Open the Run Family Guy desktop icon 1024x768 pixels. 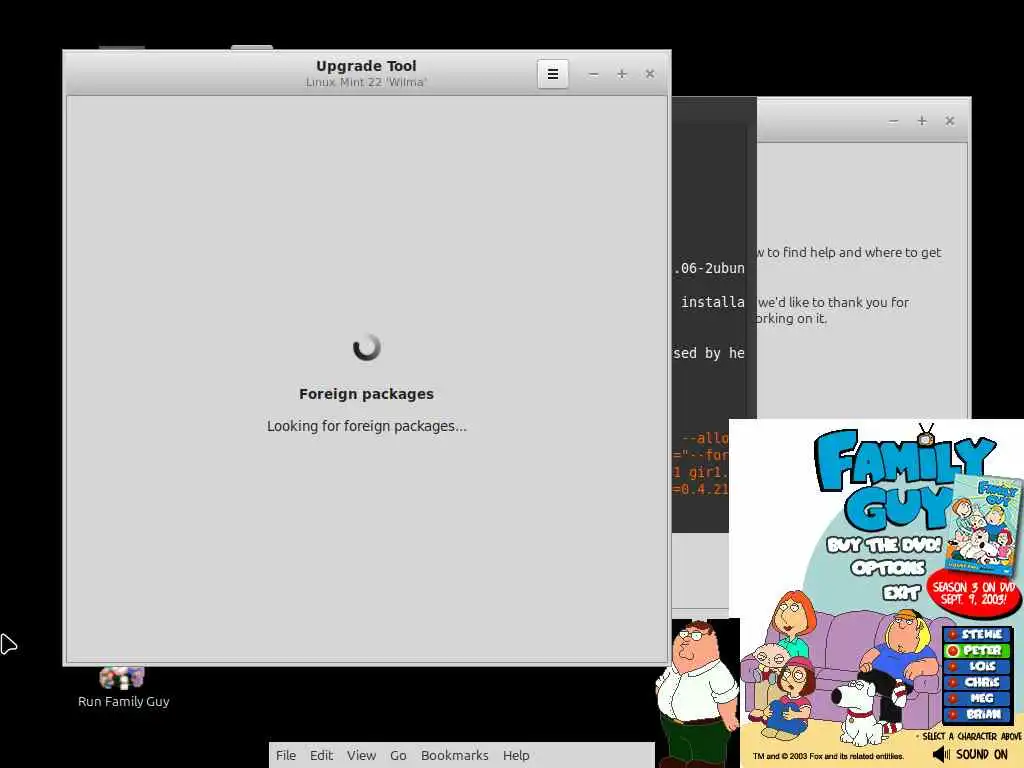[123, 687]
